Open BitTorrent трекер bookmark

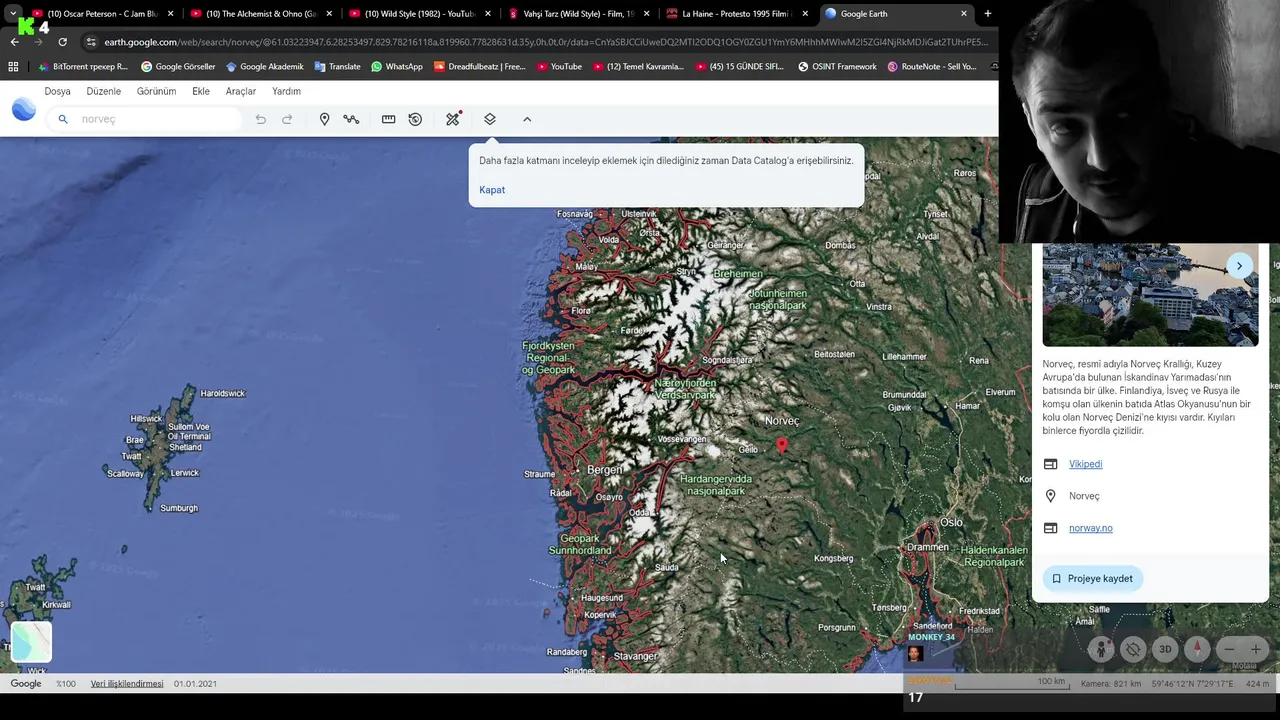pos(82,67)
